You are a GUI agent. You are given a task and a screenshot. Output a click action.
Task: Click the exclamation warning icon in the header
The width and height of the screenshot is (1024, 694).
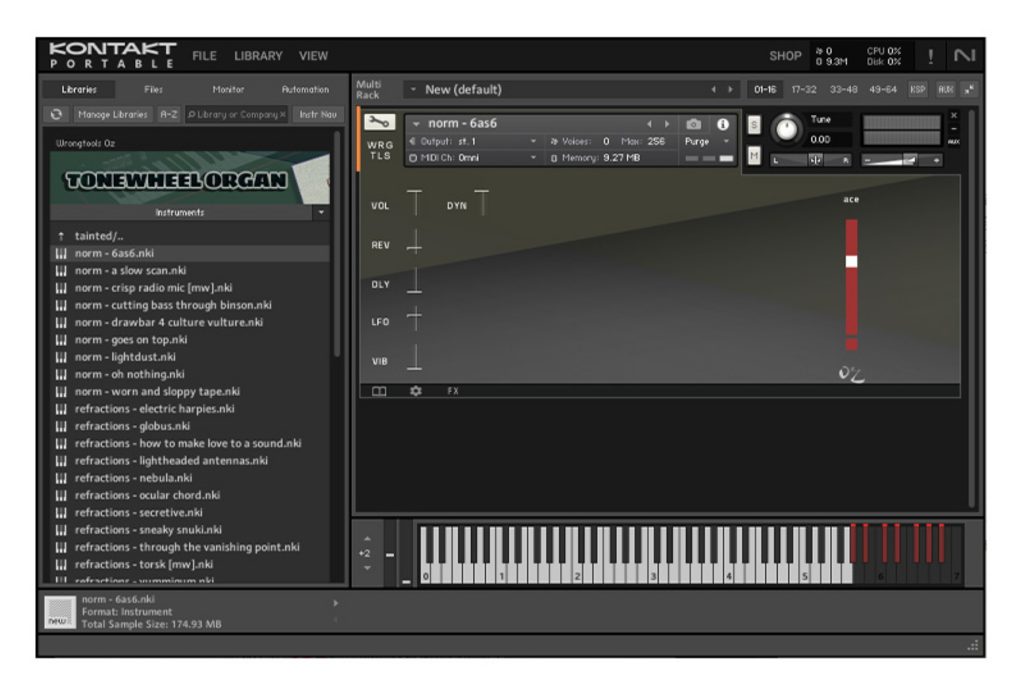[930, 56]
